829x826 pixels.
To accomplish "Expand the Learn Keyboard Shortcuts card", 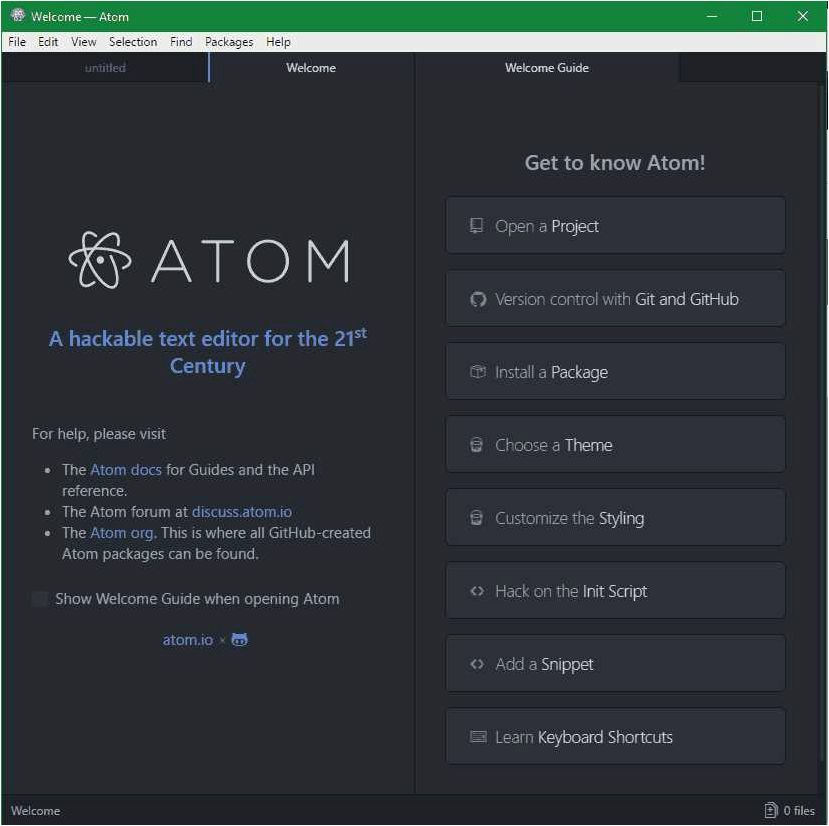I will (x=615, y=737).
